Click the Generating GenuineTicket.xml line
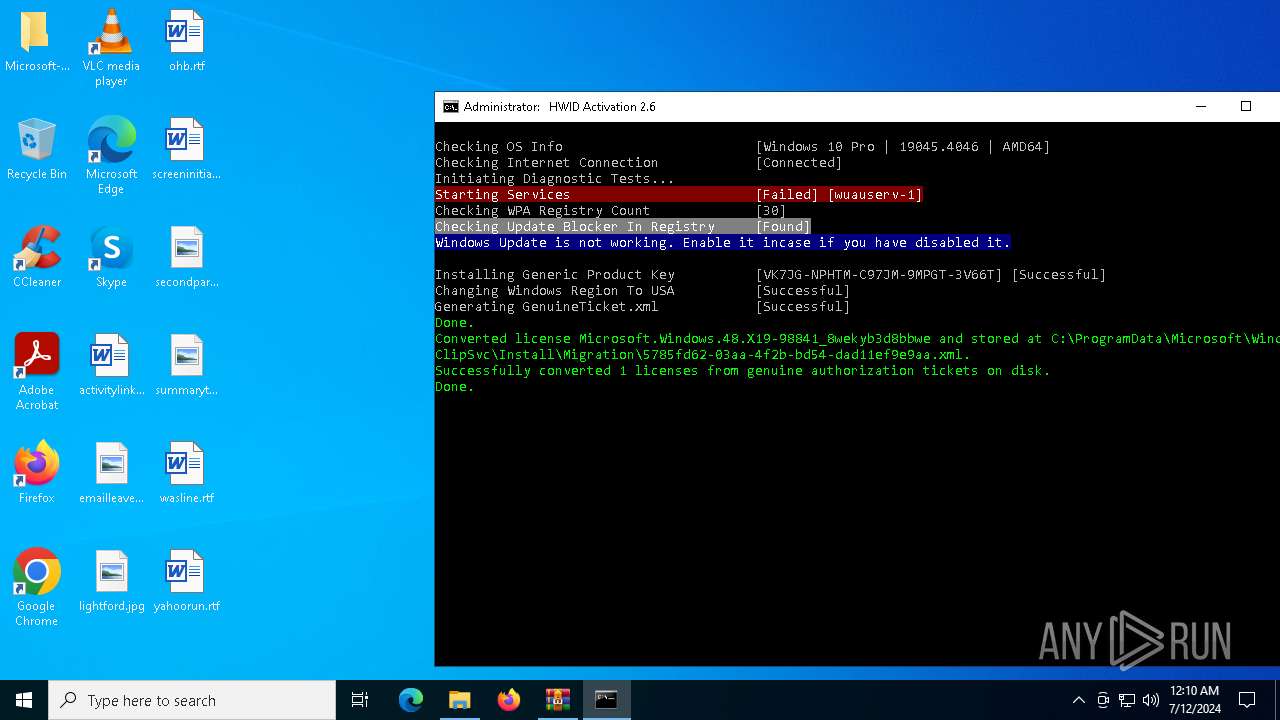The height and width of the screenshot is (720, 1280). (x=642, y=307)
